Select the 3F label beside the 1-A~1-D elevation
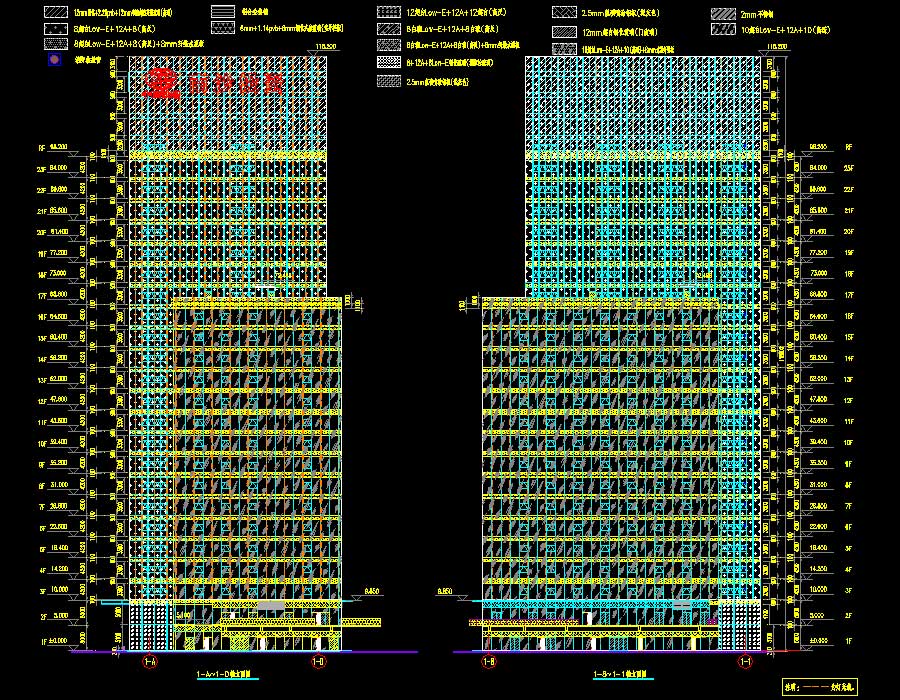 pos(42,592)
